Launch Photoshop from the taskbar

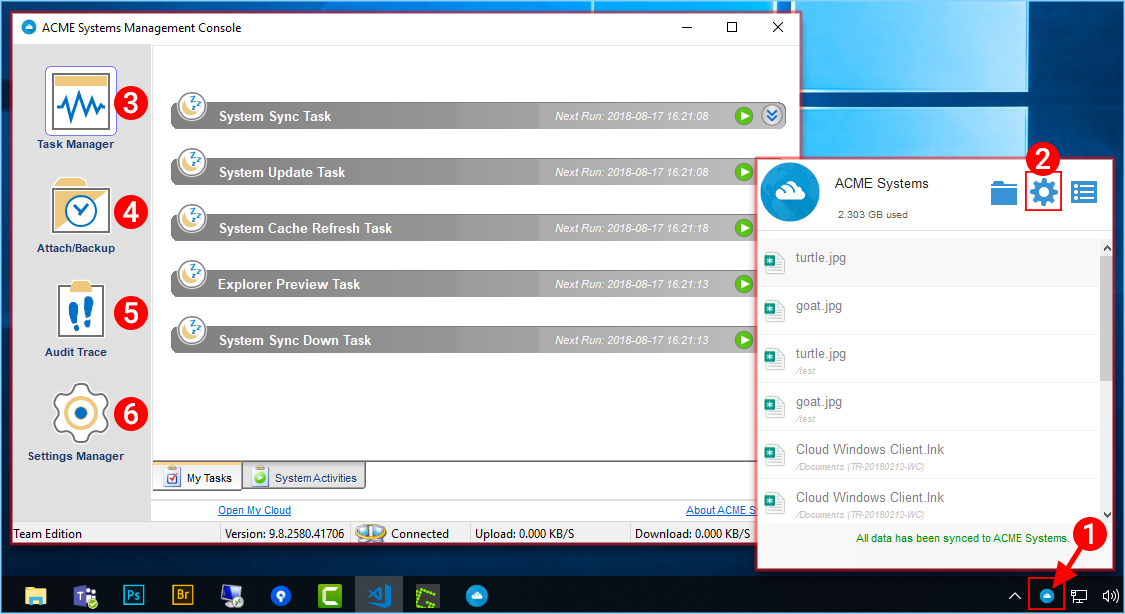pyautogui.click(x=133, y=595)
